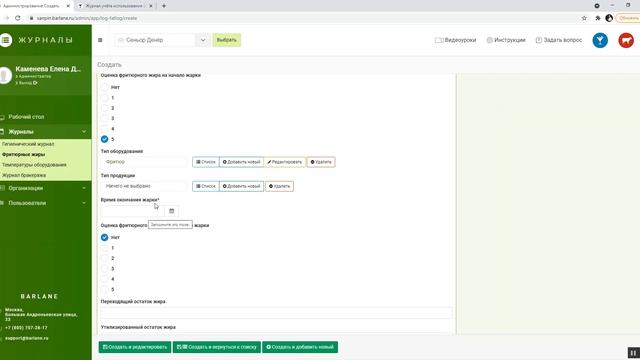This screenshot has width=640, height=360.
Task: Click Редактировать for equipment type
Action: pyautogui.click(x=284, y=162)
